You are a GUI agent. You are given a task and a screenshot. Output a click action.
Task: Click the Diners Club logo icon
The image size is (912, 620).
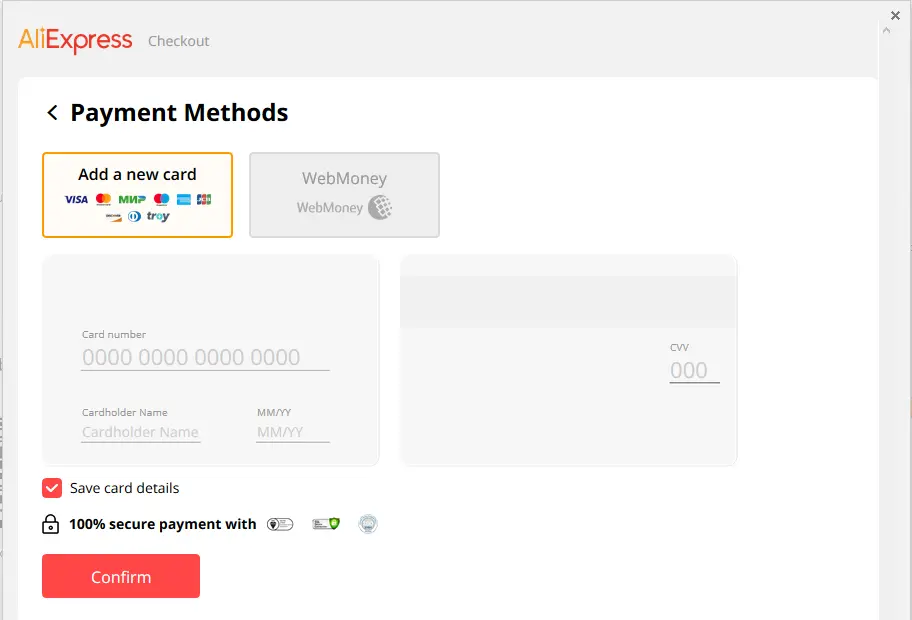(x=134, y=217)
